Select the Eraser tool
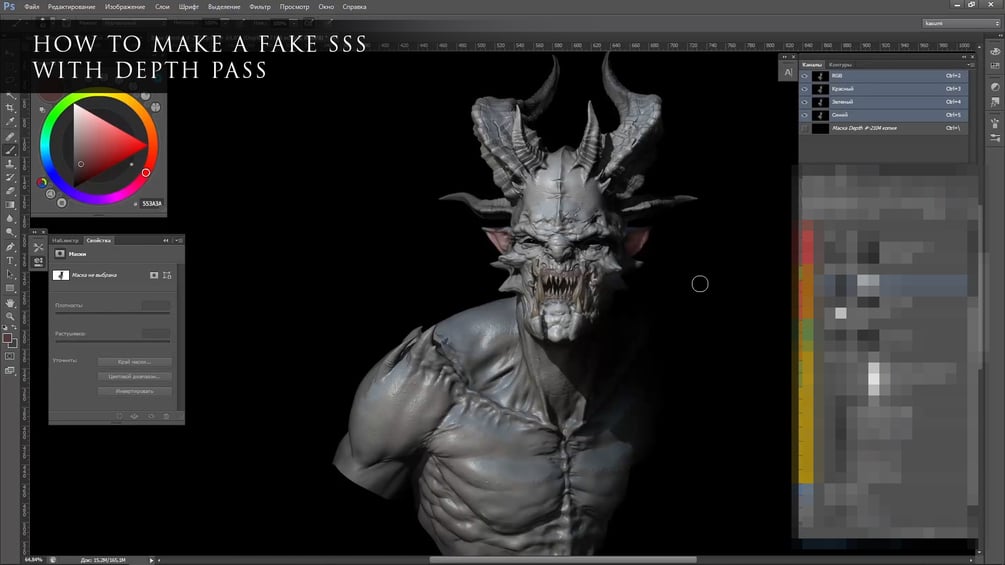 point(10,191)
